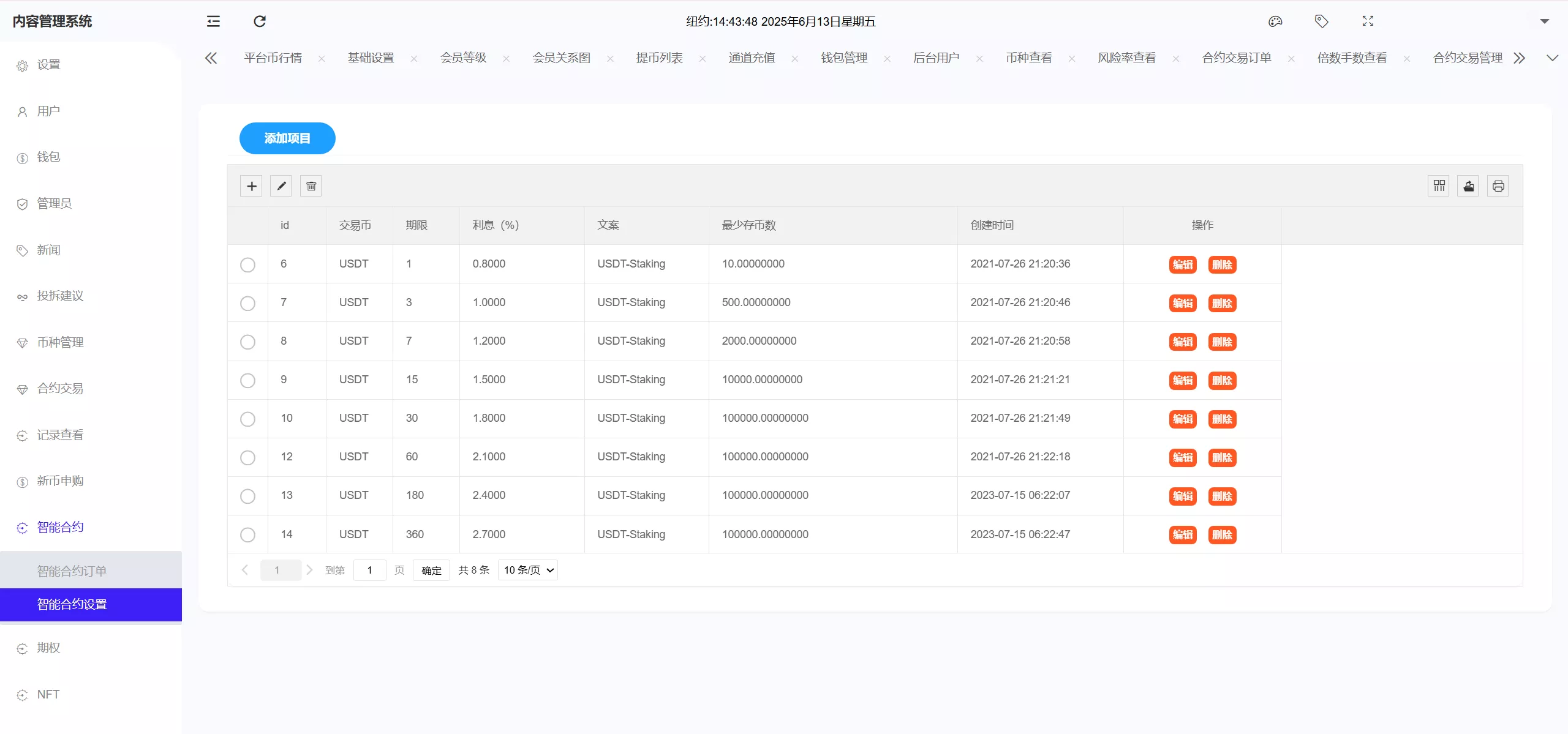Open the 智能合约订单 sidebar menu item
The image size is (1568, 734).
[70, 570]
